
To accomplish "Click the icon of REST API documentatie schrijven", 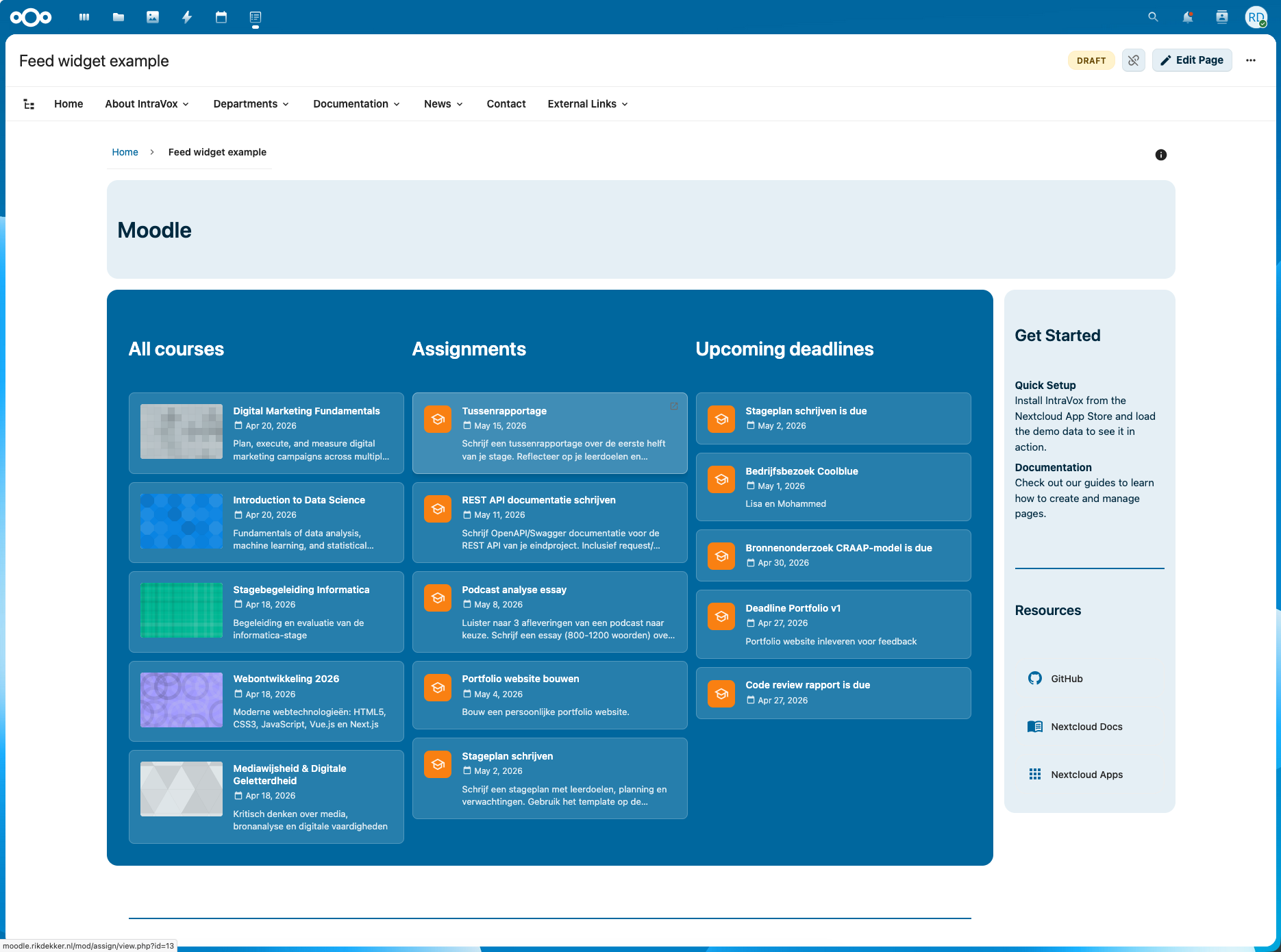I will click(438, 508).
